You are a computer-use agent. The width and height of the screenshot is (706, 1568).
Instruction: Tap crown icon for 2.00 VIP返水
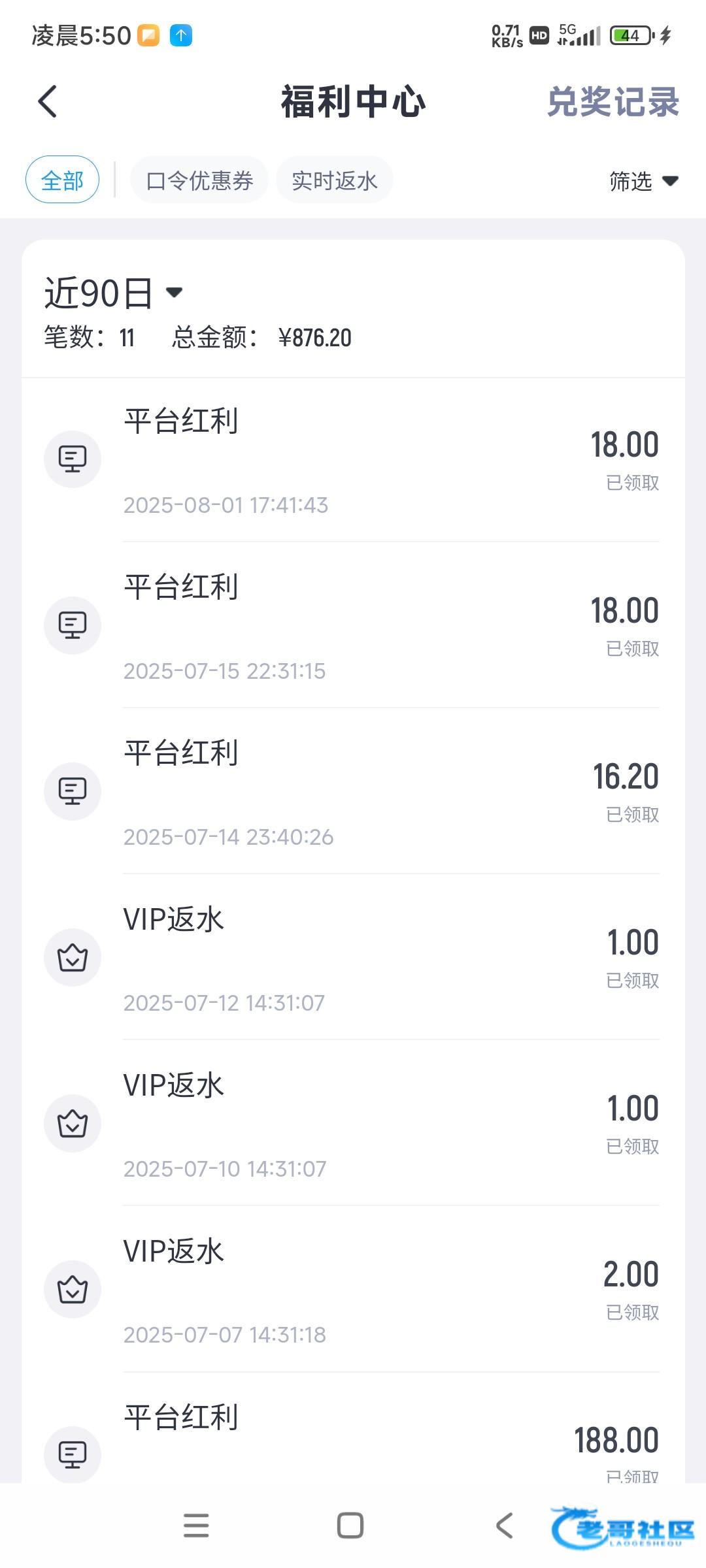(x=73, y=1289)
